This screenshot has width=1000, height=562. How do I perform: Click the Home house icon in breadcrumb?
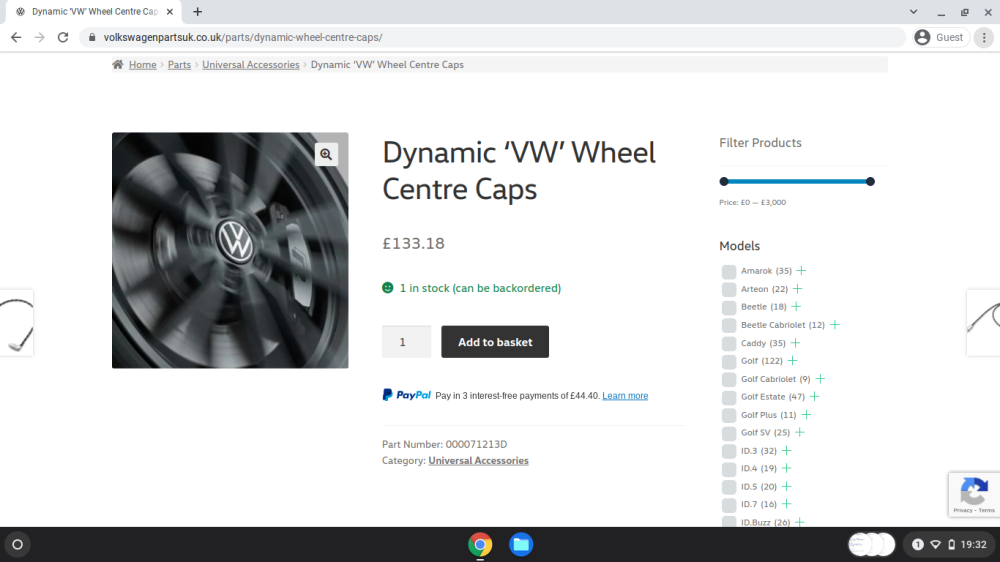click(x=118, y=64)
